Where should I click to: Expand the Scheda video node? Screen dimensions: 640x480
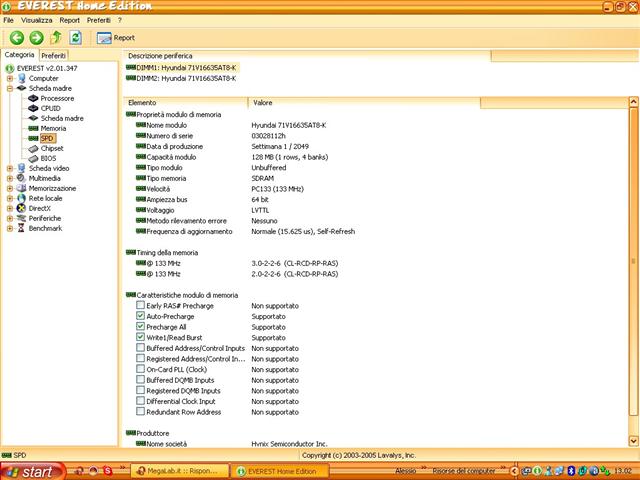[10, 168]
